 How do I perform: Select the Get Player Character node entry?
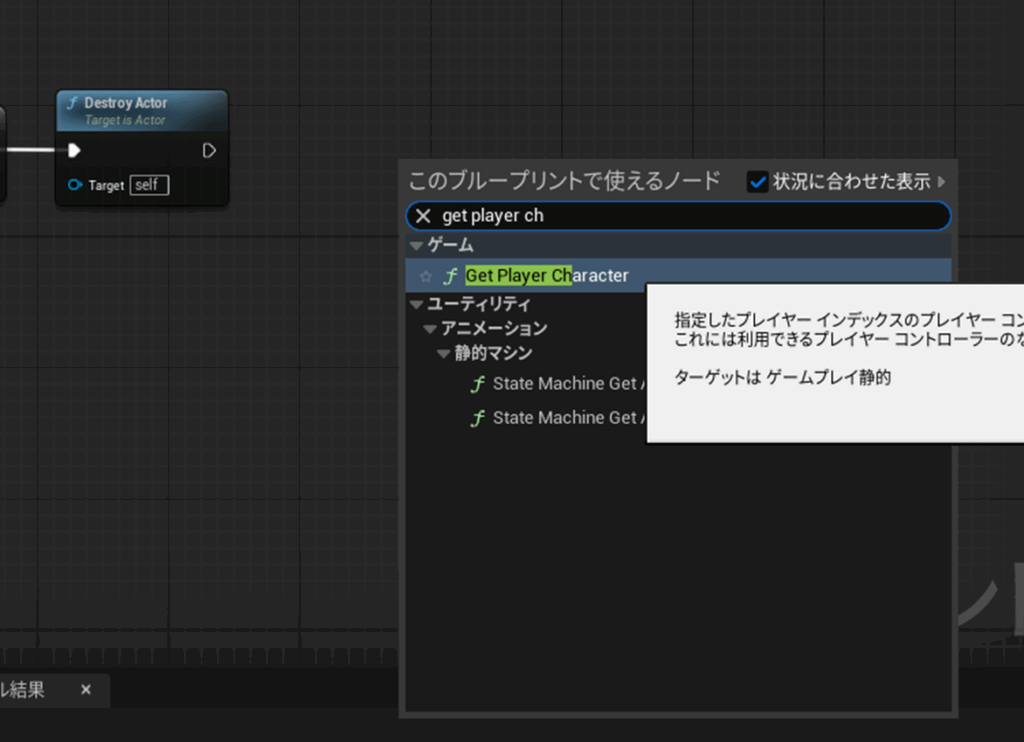pos(546,276)
